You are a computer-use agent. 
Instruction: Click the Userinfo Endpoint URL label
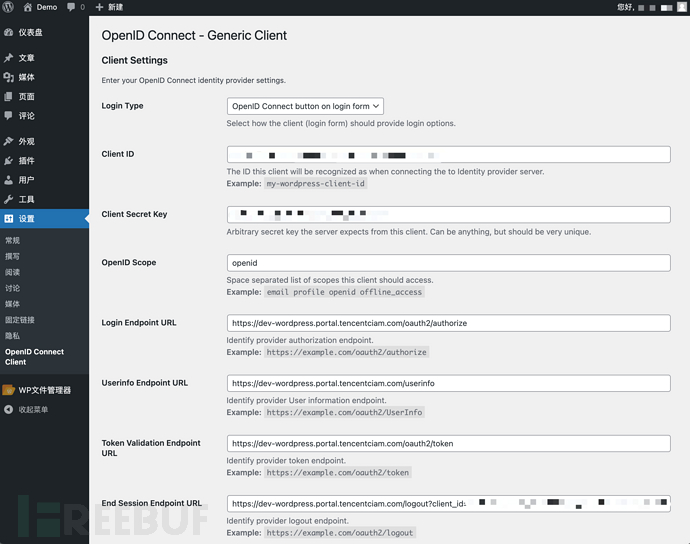click(x=145, y=383)
